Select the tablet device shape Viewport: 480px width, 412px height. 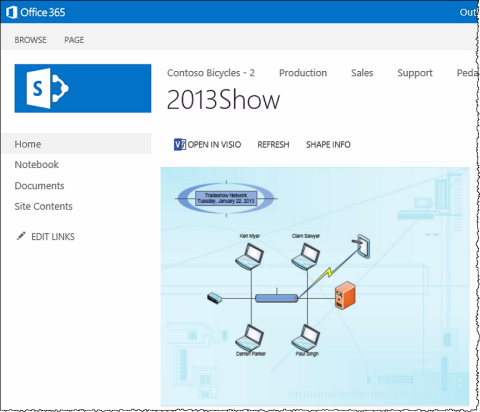click(x=362, y=247)
